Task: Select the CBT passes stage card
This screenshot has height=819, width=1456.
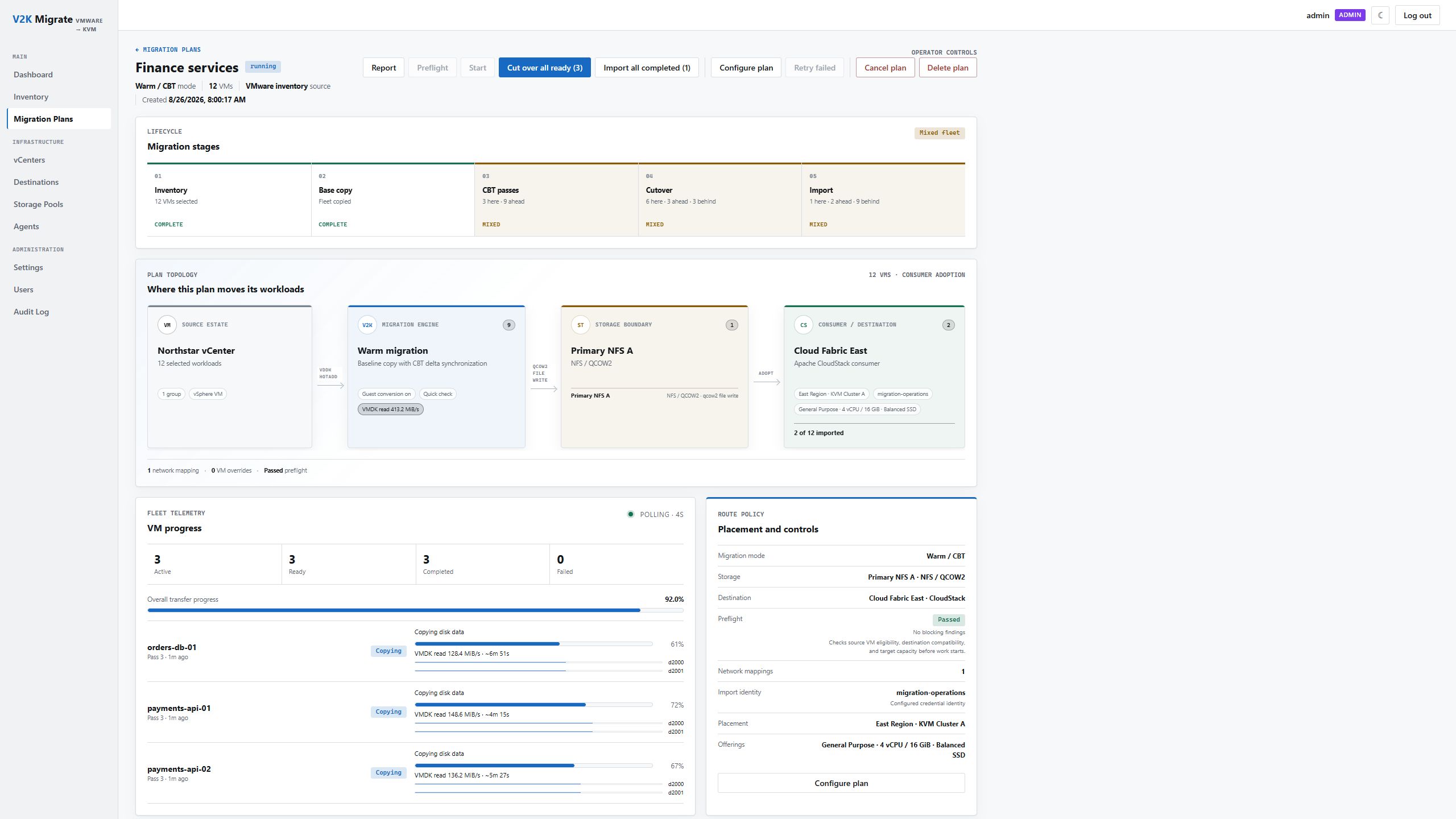Action: 556,200
